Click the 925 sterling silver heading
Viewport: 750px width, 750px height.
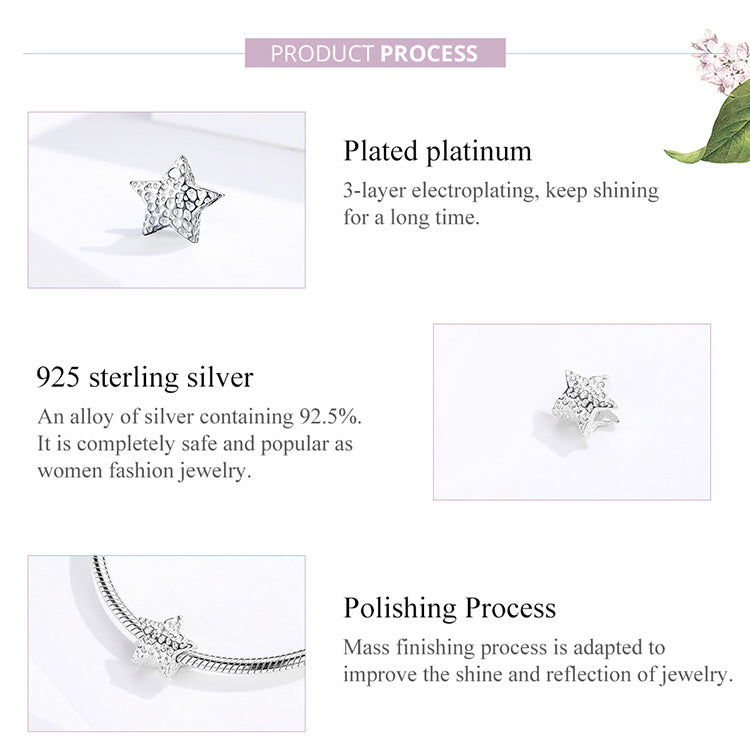coord(144,377)
